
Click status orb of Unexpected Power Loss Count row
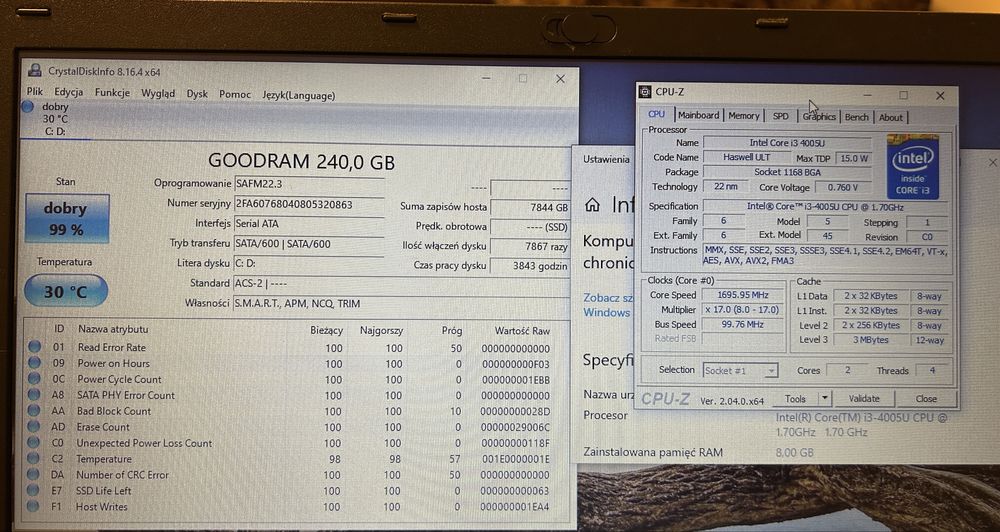click(33, 443)
